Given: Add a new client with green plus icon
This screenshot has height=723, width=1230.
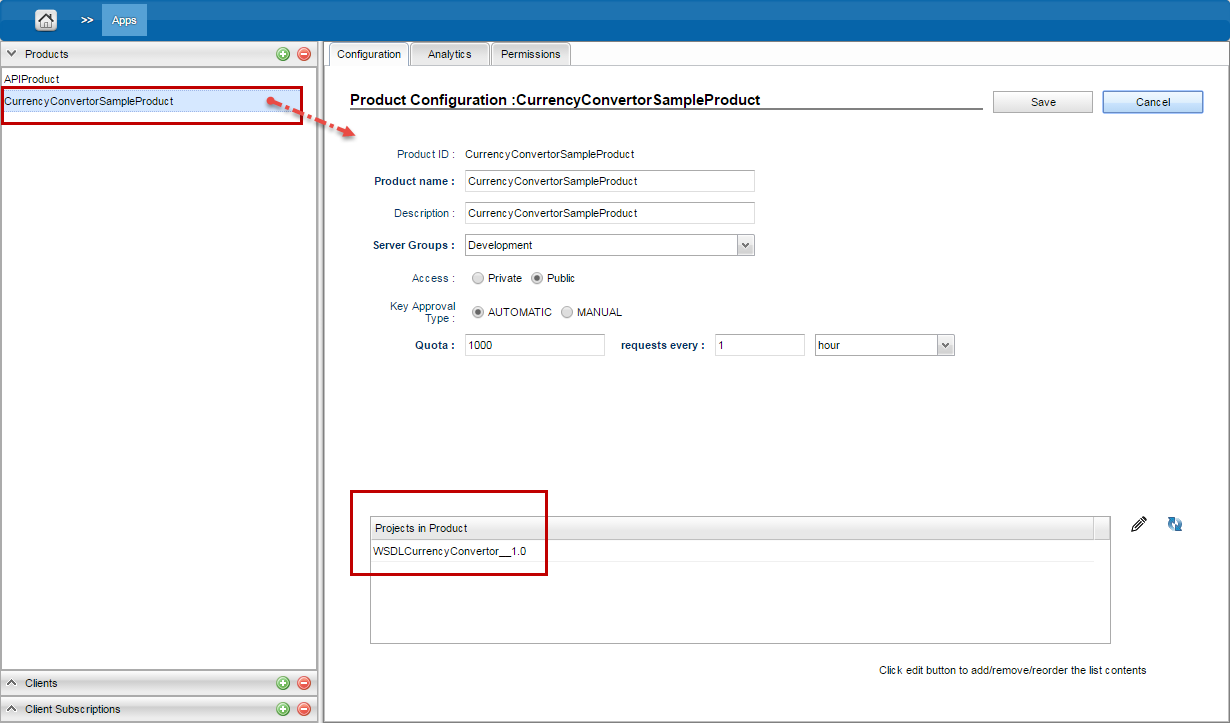Looking at the screenshot, I should (x=283, y=683).
